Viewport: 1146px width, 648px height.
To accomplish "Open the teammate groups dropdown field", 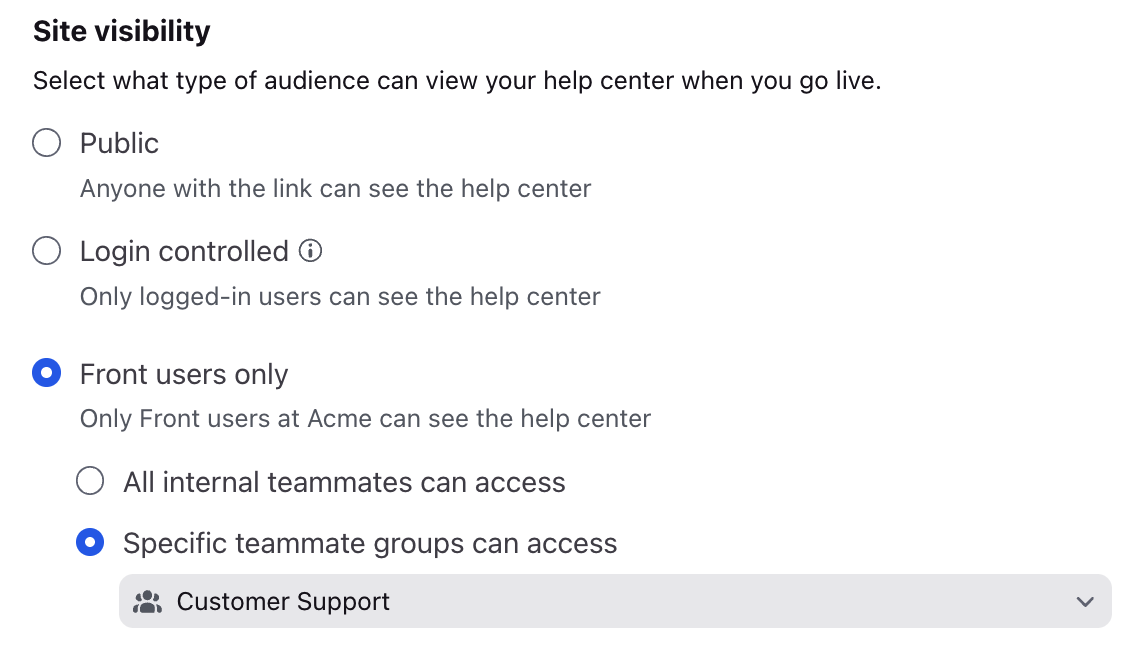I will tap(615, 601).
